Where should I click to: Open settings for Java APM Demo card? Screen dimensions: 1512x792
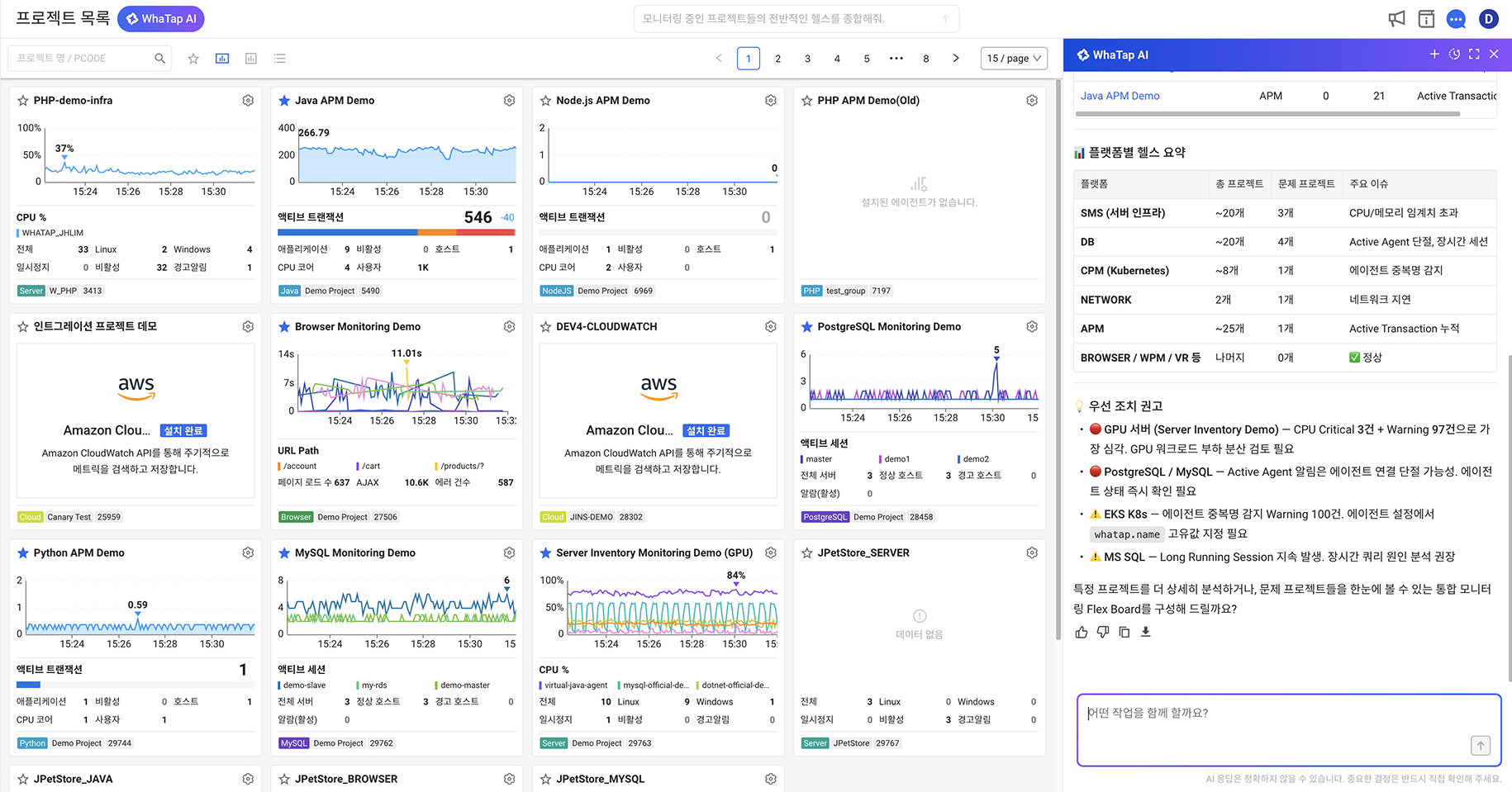tap(509, 101)
